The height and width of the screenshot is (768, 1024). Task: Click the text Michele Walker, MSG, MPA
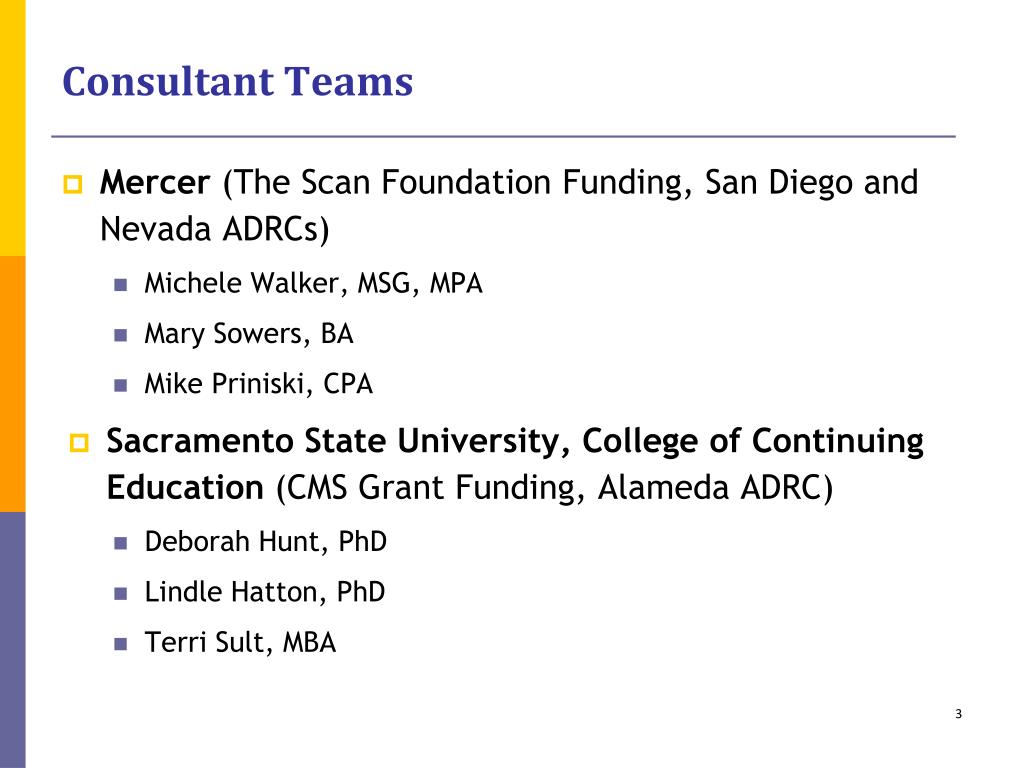click(313, 283)
